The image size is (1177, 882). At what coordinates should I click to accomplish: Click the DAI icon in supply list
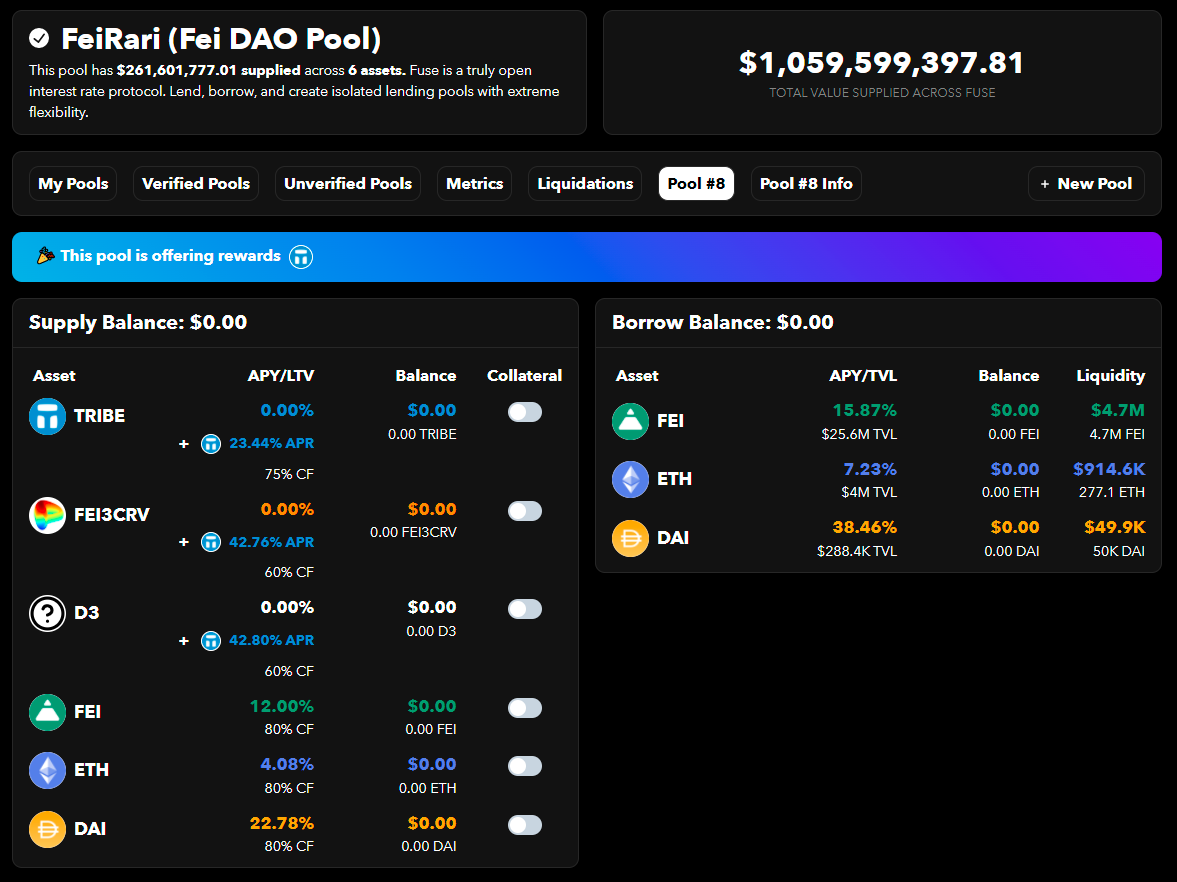pyautogui.click(x=47, y=829)
